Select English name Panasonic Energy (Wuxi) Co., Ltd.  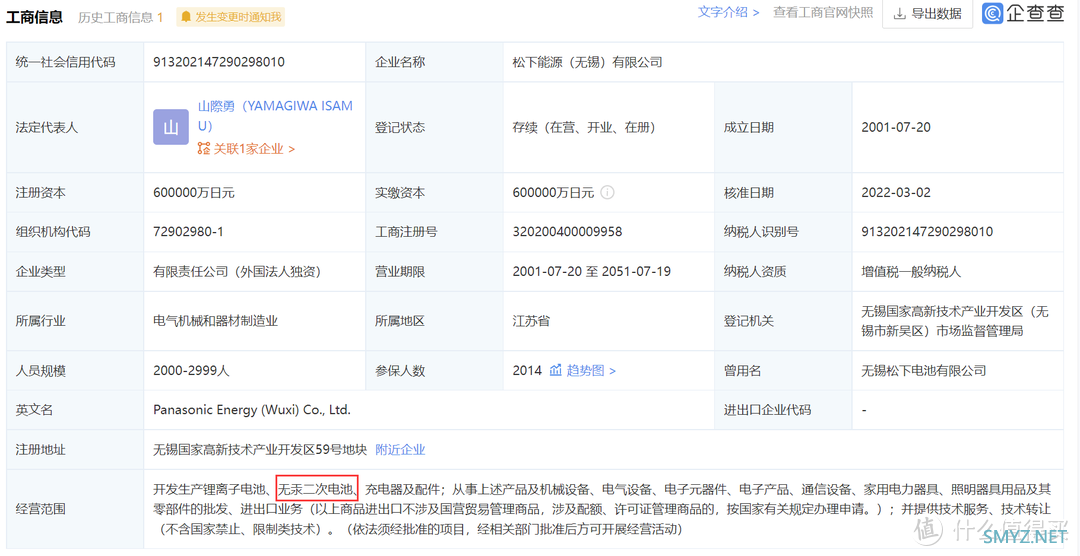252,410
